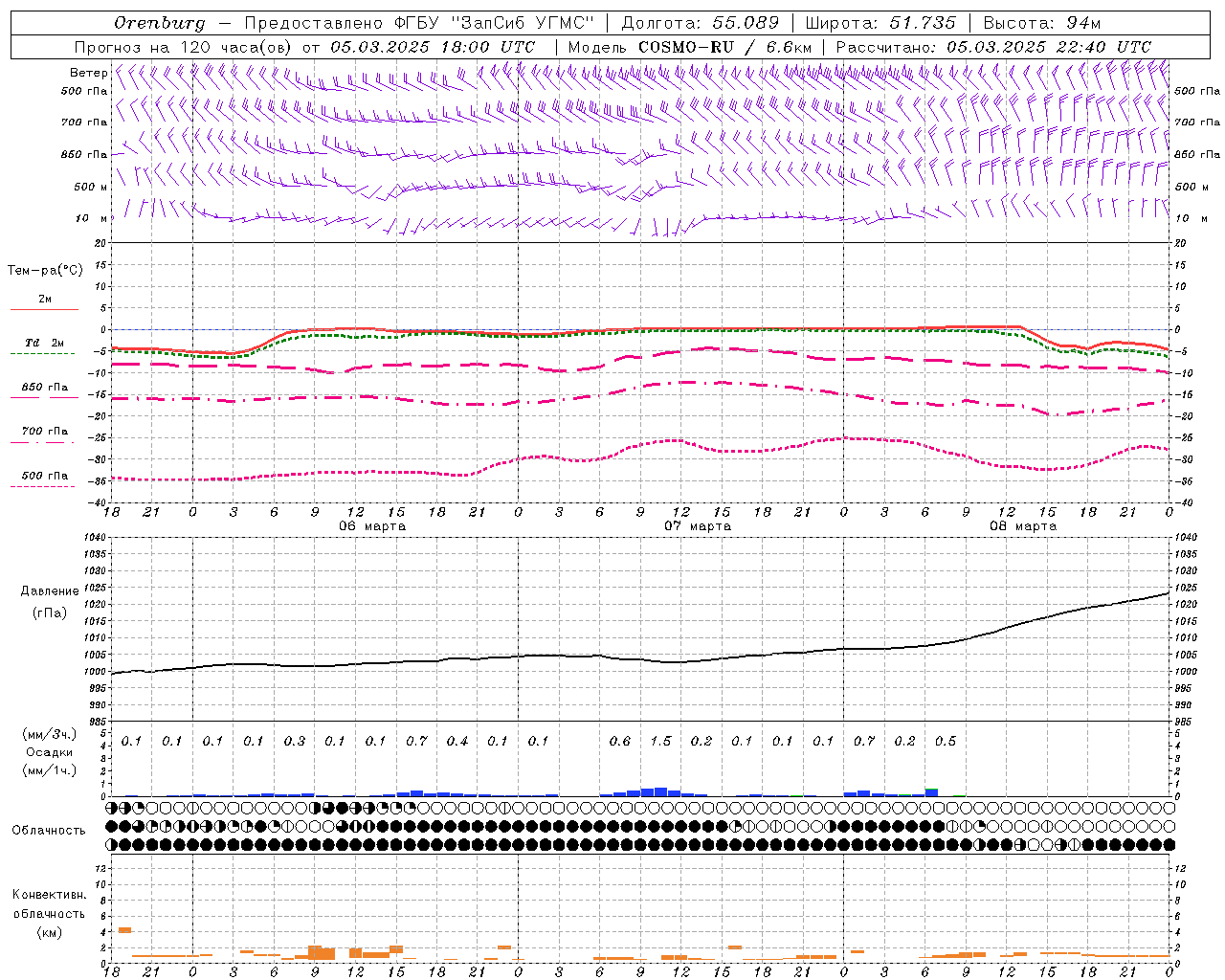Click the 'Высота: 94м' field

coord(1042,23)
